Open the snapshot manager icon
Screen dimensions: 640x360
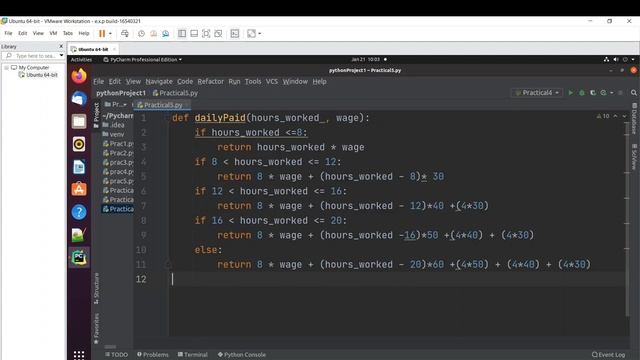(x=165, y=33)
